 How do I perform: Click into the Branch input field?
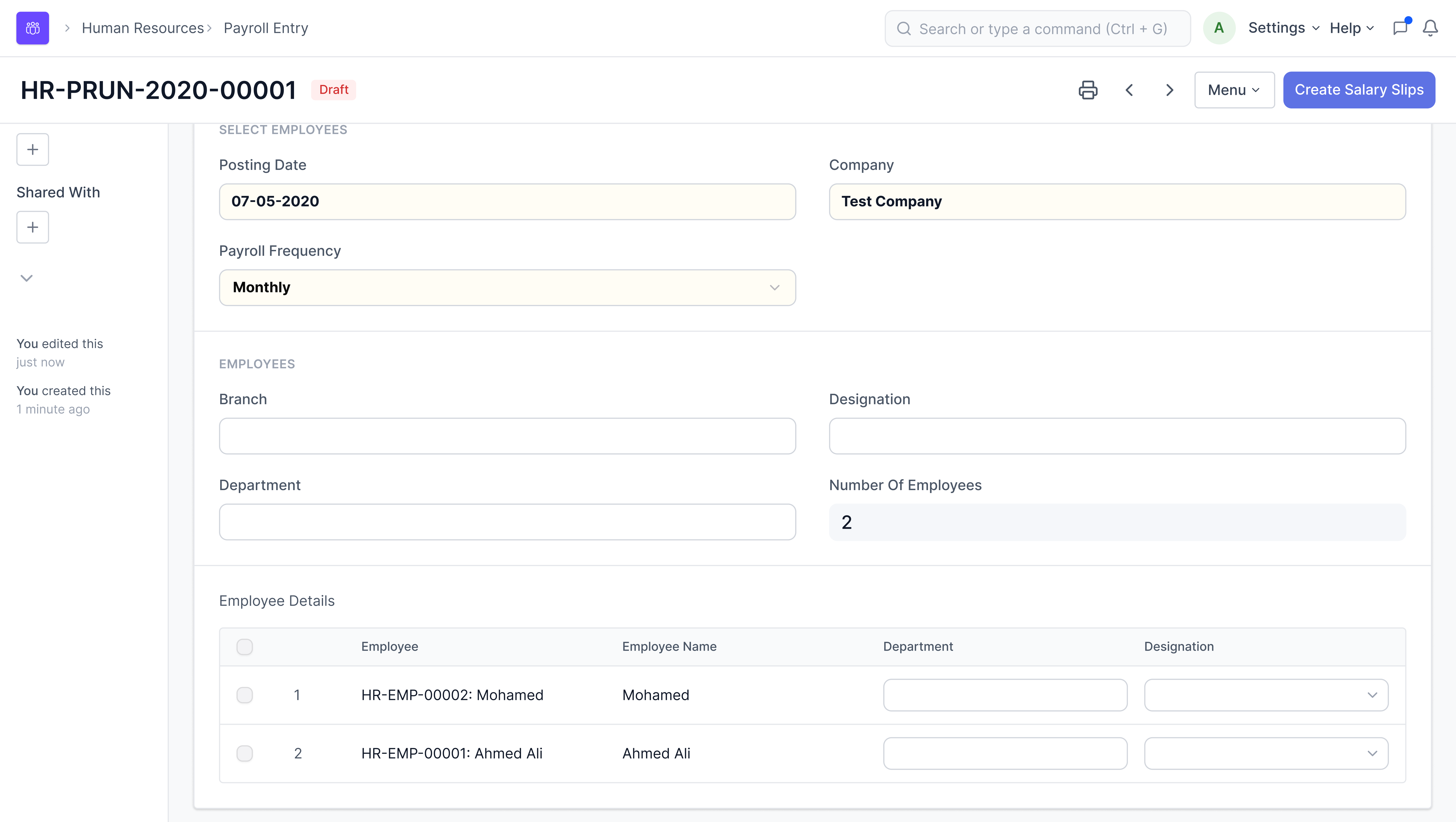pos(507,436)
